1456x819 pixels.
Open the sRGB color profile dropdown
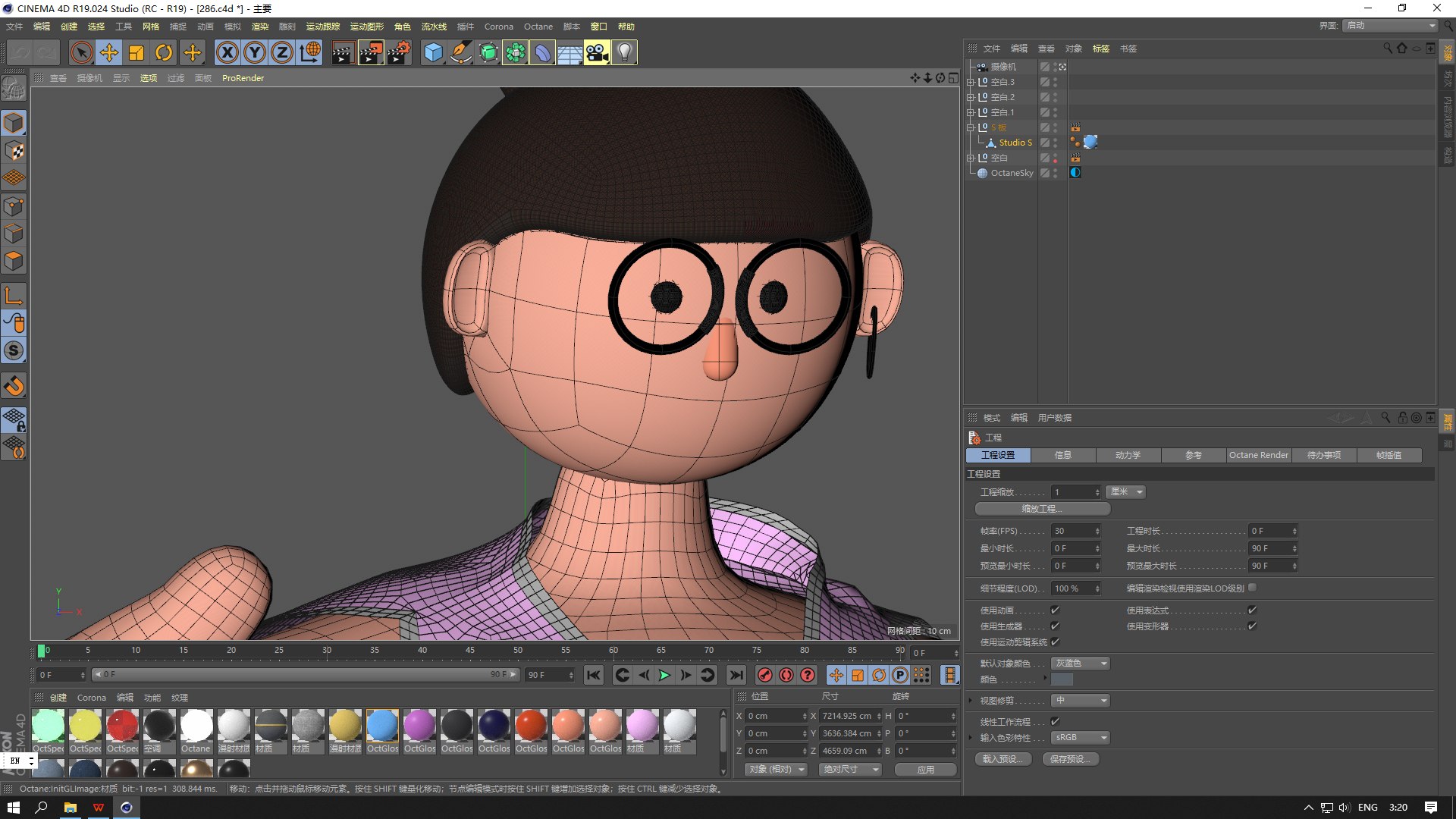pyautogui.click(x=1080, y=738)
